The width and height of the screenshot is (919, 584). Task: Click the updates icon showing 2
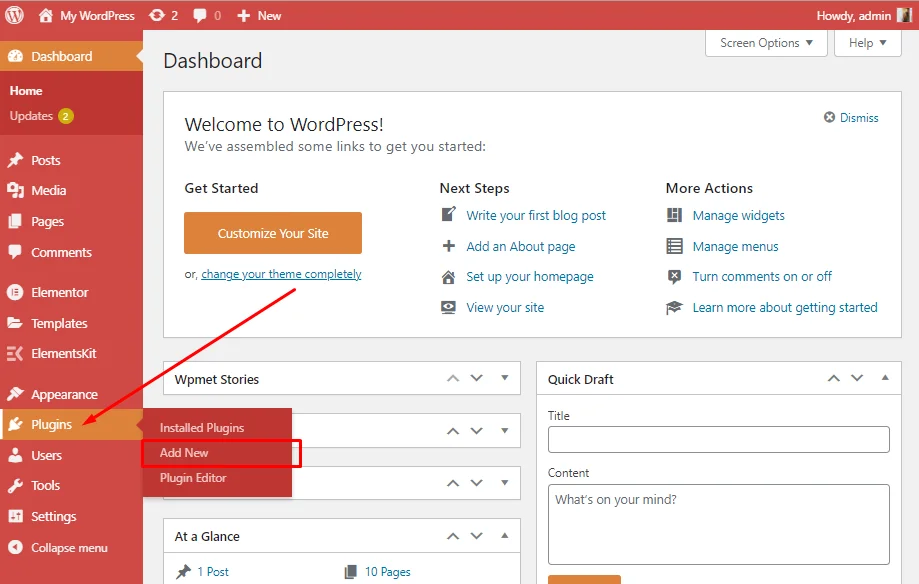tap(157, 15)
